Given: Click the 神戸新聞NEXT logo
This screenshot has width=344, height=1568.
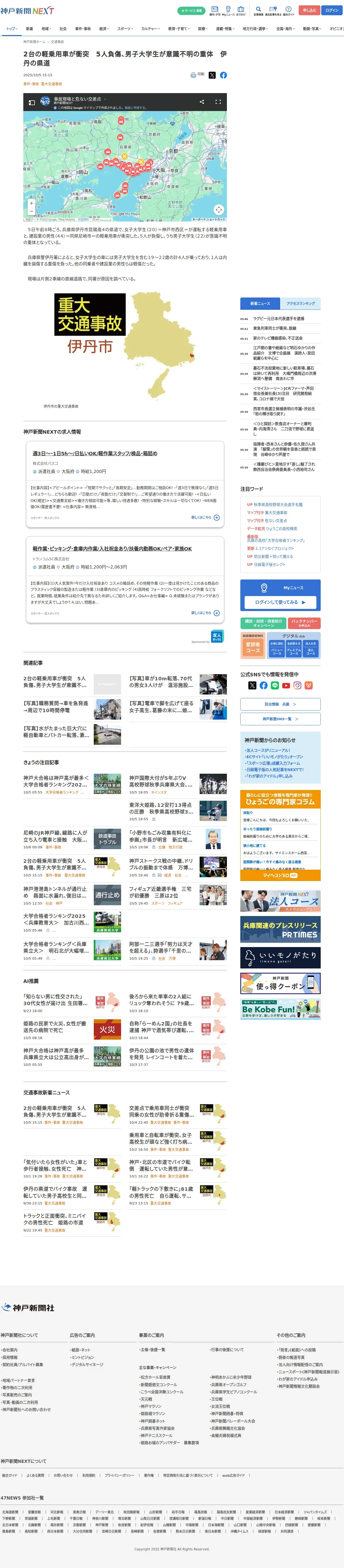Looking at the screenshot, I should tap(27, 10).
